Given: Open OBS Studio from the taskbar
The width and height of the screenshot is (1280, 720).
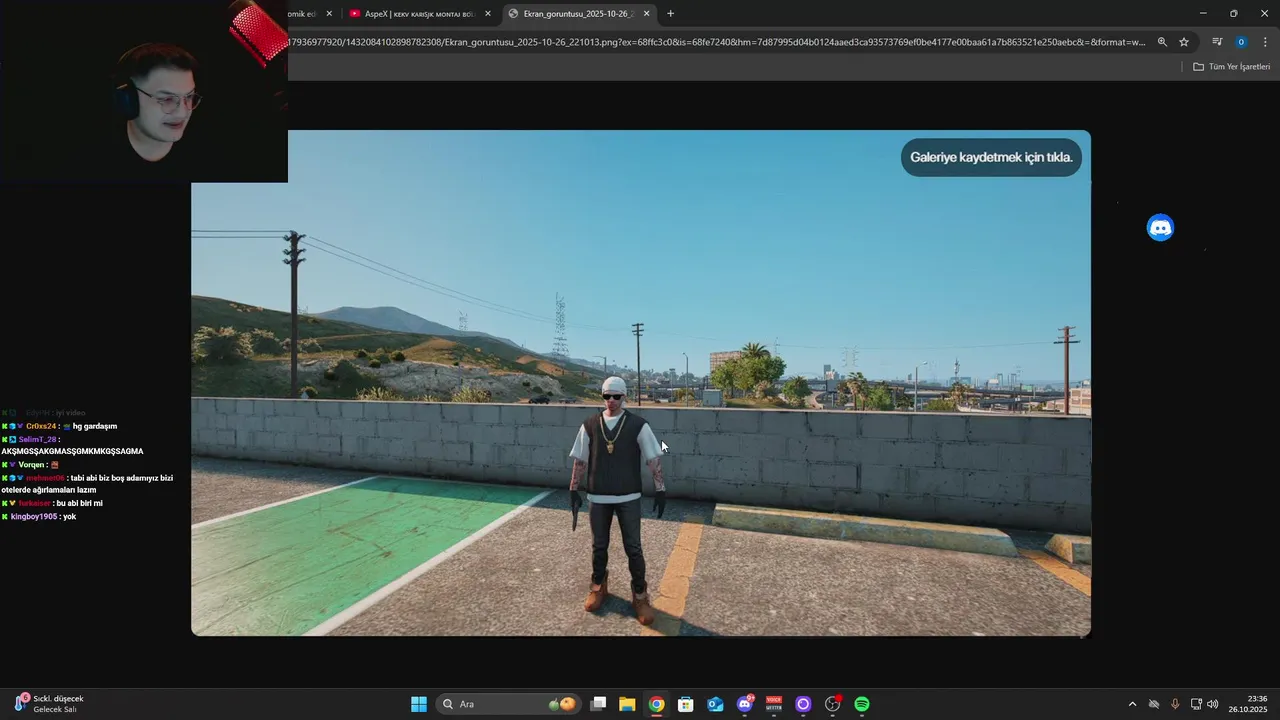Looking at the screenshot, I should (x=832, y=704).
